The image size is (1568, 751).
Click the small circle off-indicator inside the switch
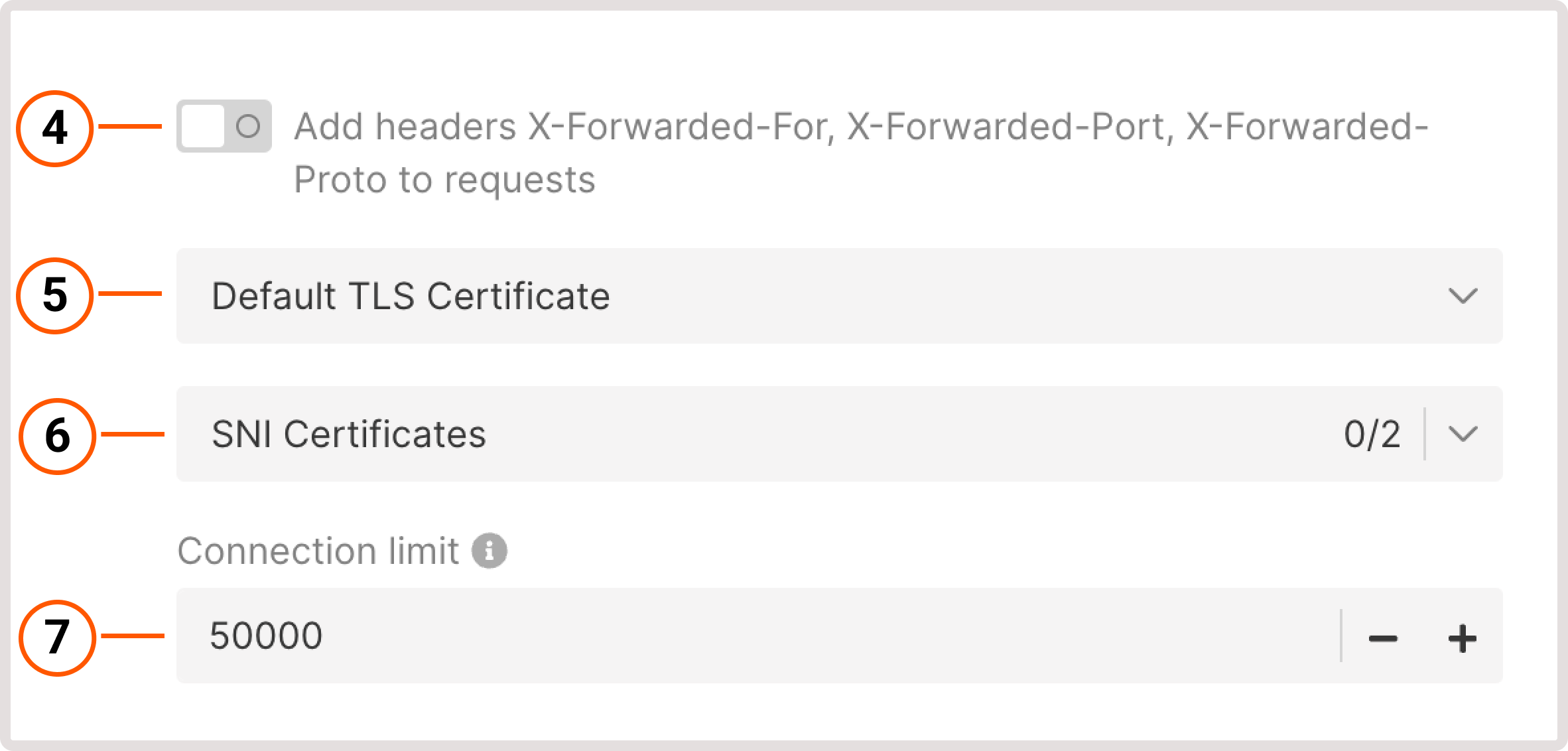coord(248,126)
